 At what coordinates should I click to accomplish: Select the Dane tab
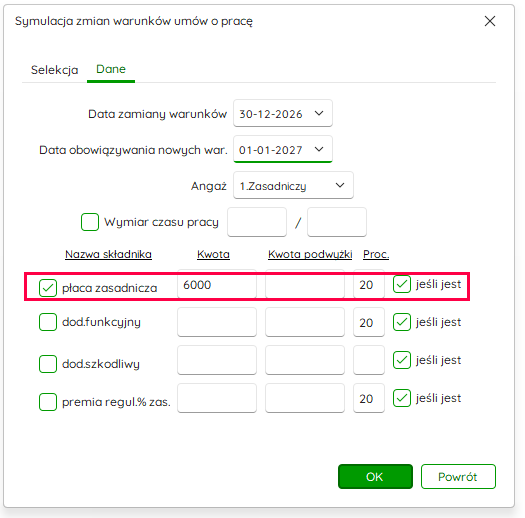point(111,69)
